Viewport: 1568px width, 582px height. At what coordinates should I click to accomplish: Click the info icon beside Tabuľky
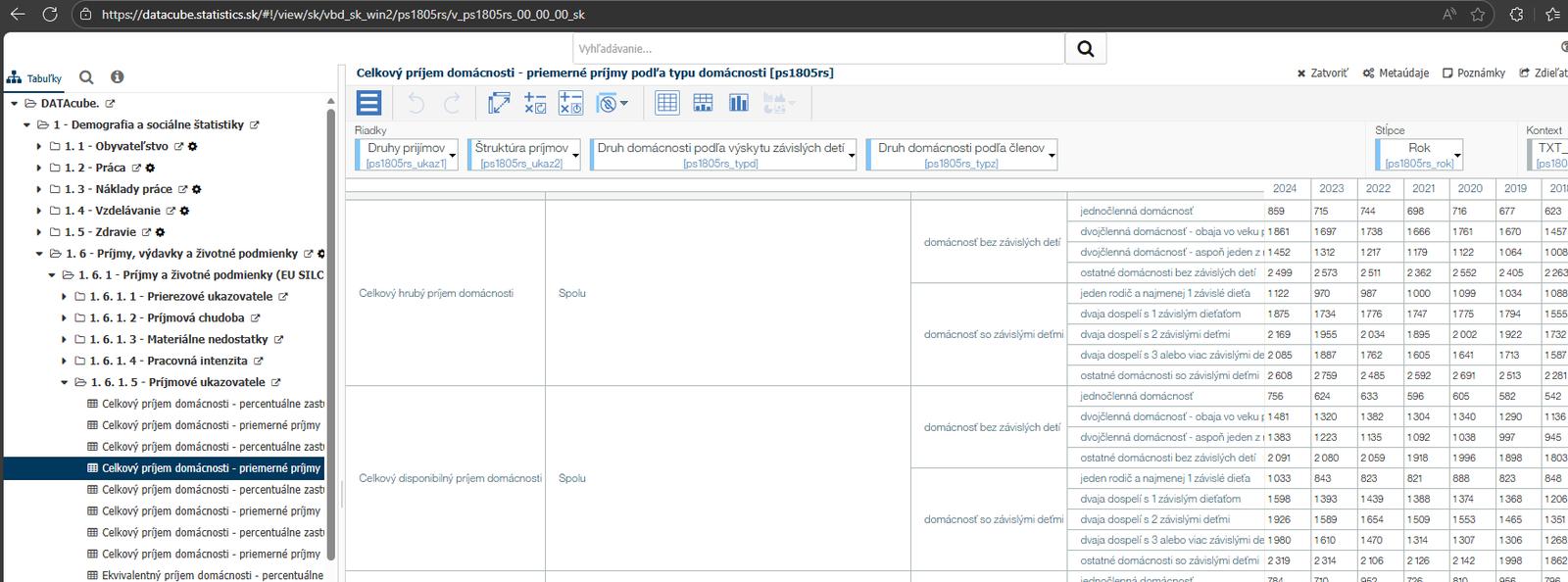click(117, 77)
